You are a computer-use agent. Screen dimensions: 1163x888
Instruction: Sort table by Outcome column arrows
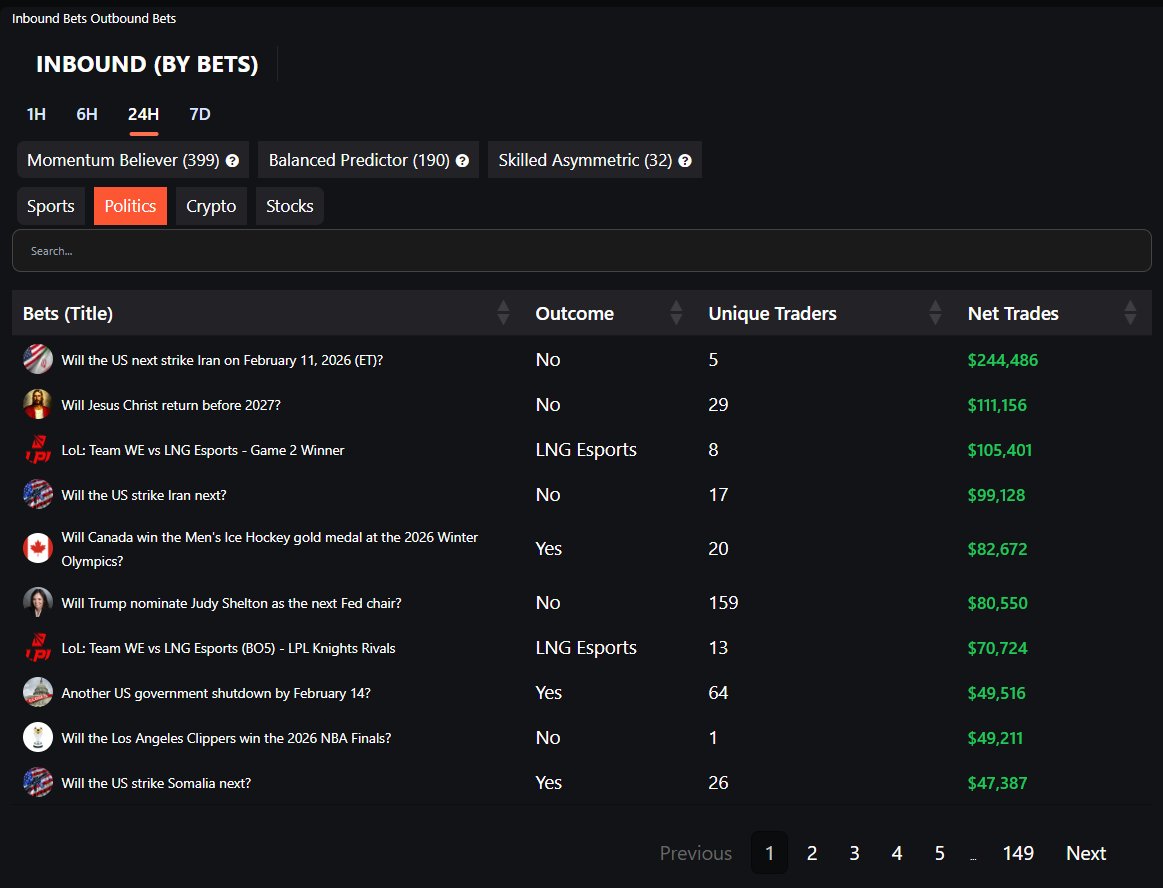coord(676,313)
